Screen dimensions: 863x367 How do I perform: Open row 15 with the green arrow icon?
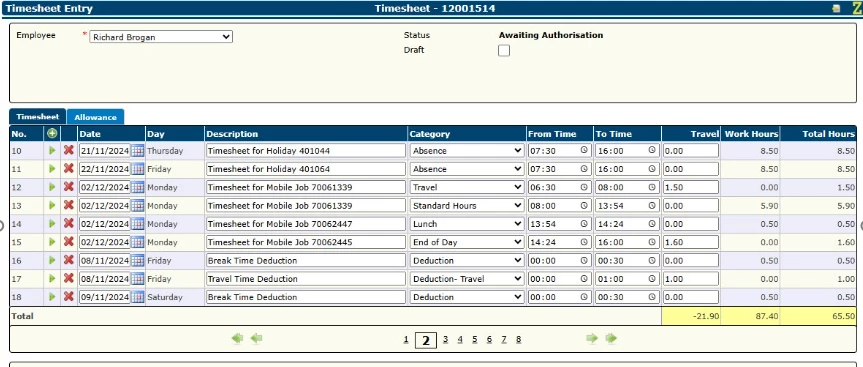[52, 242]
